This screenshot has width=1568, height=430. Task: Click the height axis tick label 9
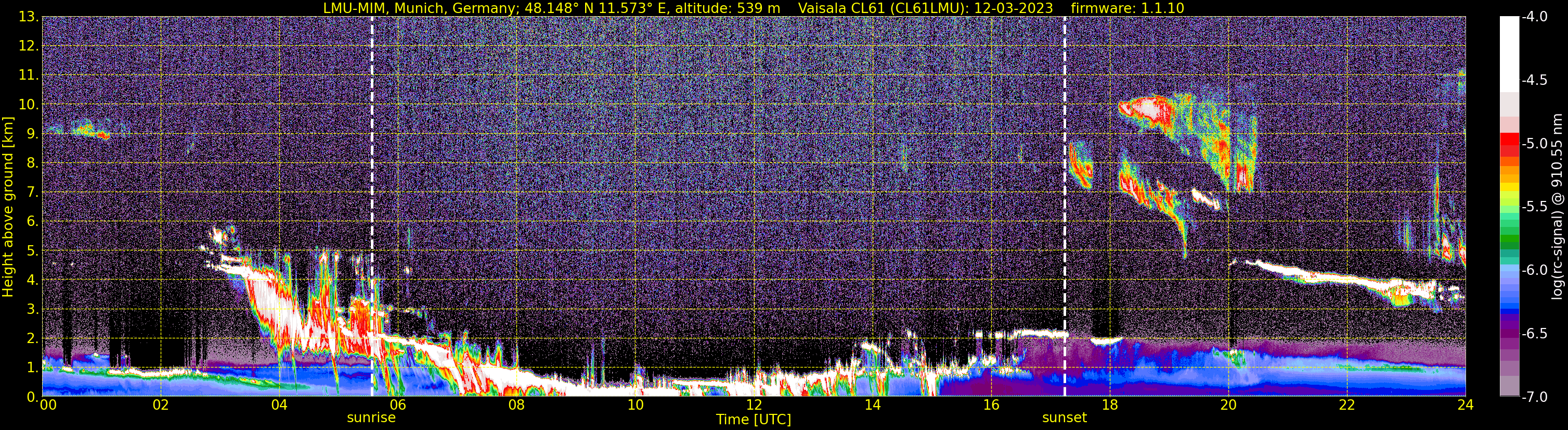pyautogui.click(x=33, y=133)
